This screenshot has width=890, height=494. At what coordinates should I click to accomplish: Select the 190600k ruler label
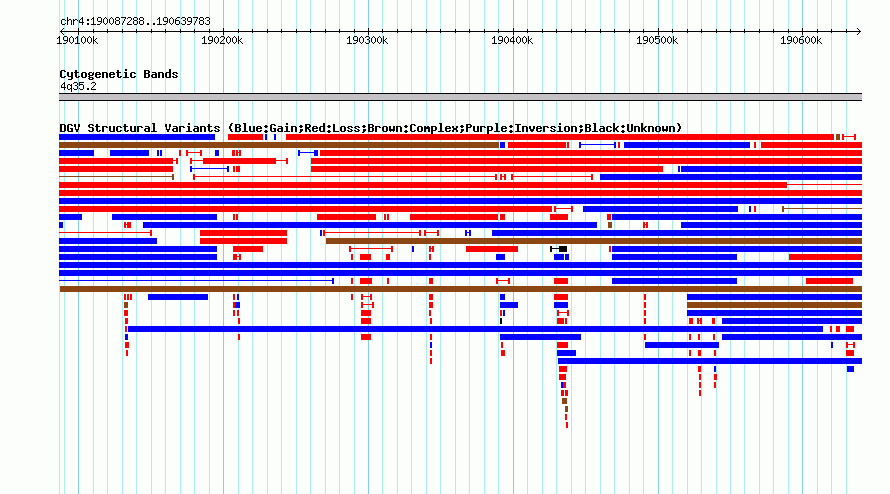click(x=801, y=40)
